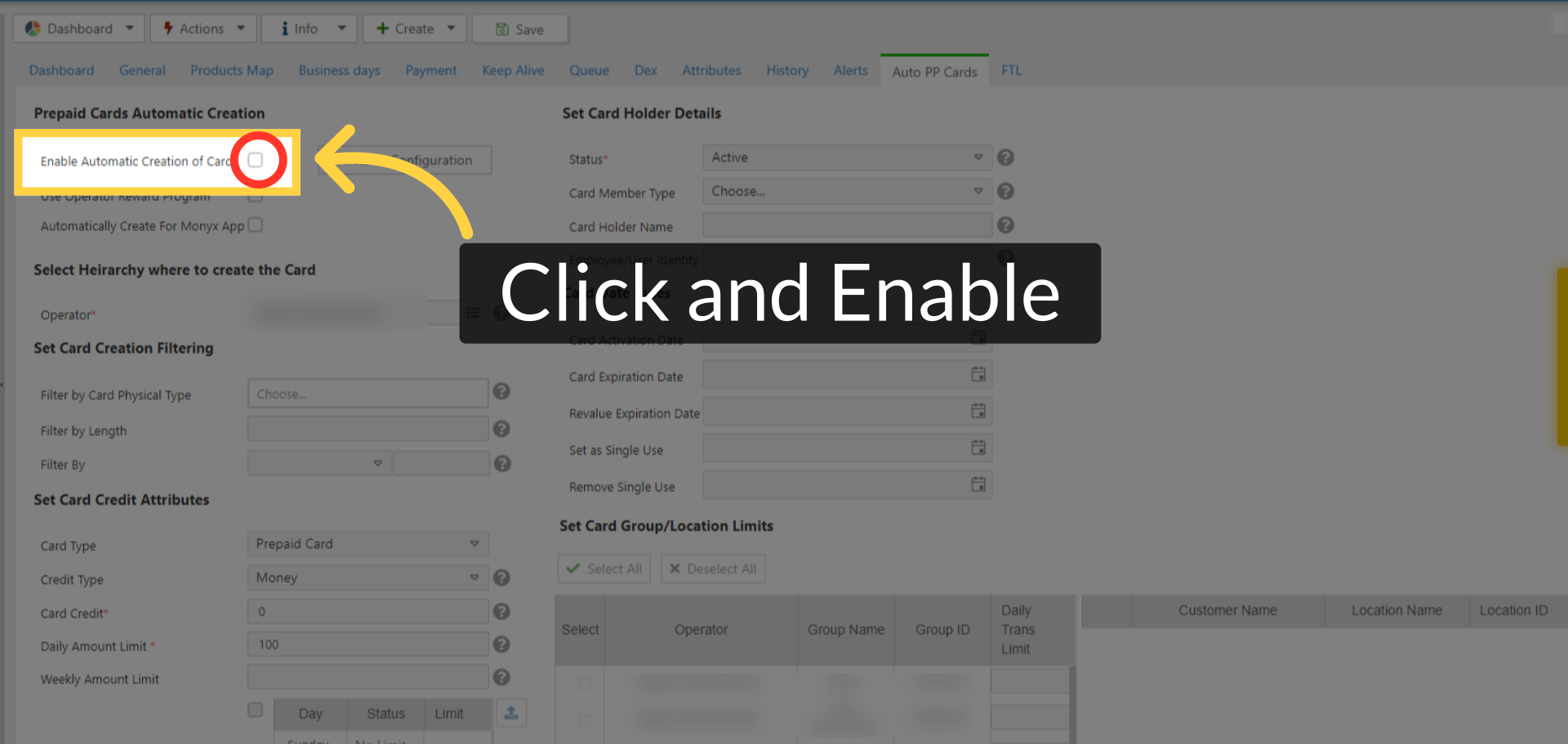Expand Credit Type dropdown showing Money
The height and width of the screenshot is (744, 1568).
click(367, 577)
